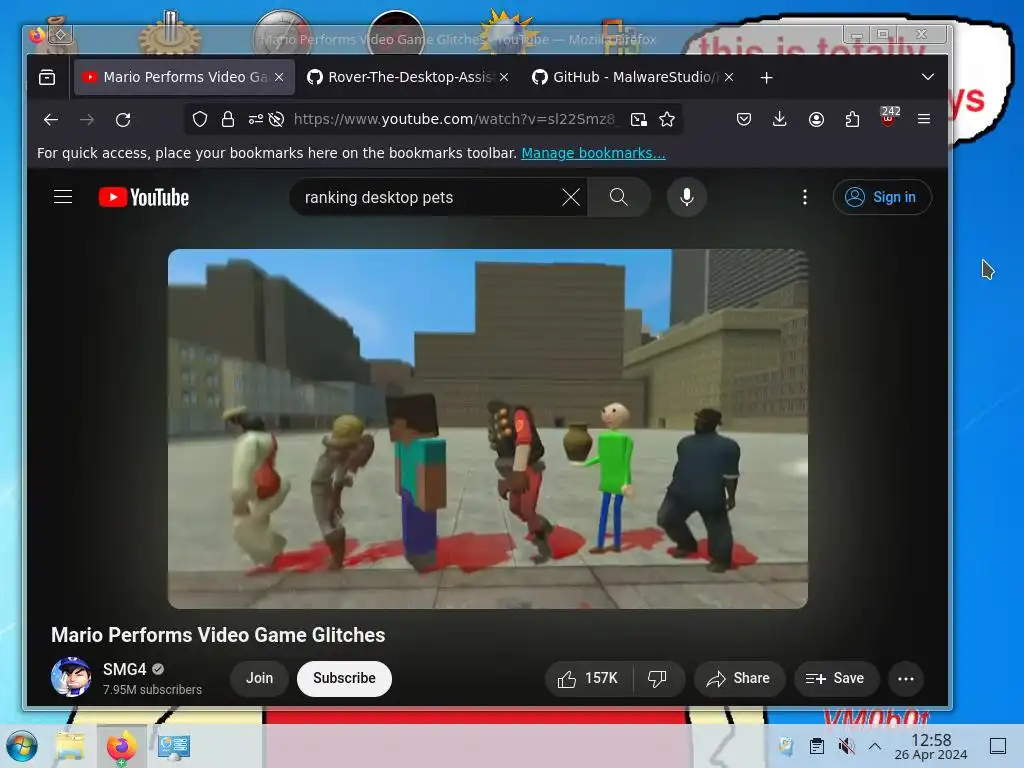Save page to Pocket
This screenshot has width=1024, height=768.
pos(743,119)
